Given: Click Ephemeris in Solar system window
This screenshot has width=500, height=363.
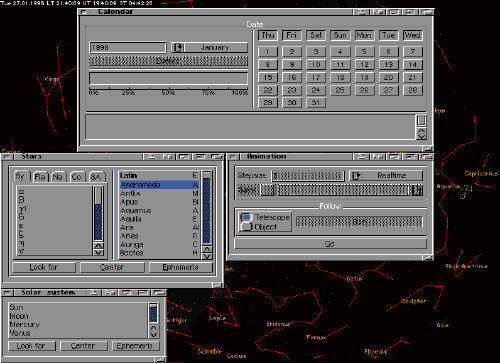Looking at the screenshot, I should (135, 346).
